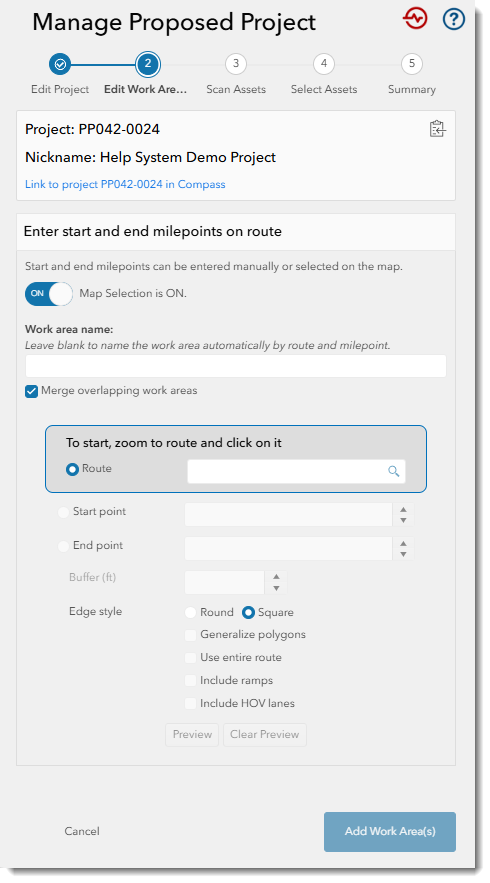The image size is (490, 883).
Task: Increase Buffer (ft) stepper value
Action: tap(276, 577)
